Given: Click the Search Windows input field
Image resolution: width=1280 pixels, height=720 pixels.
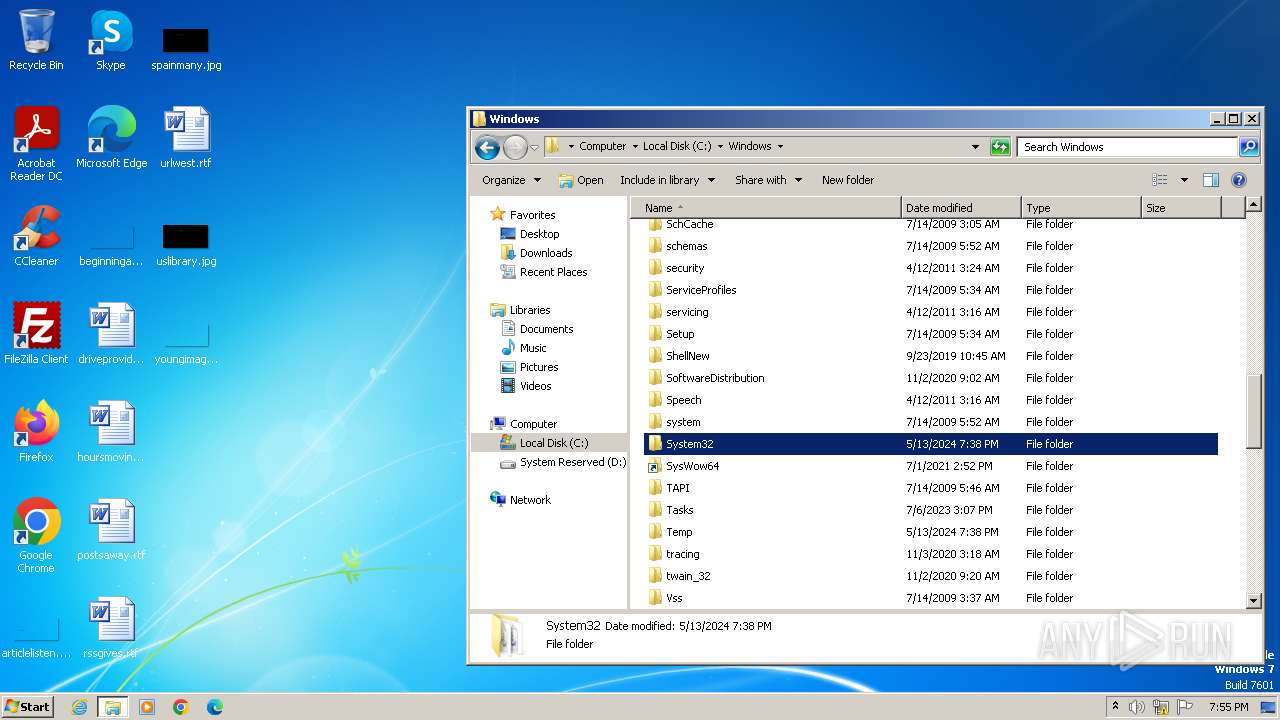Looking at the screenshot, I should 1126,147.
